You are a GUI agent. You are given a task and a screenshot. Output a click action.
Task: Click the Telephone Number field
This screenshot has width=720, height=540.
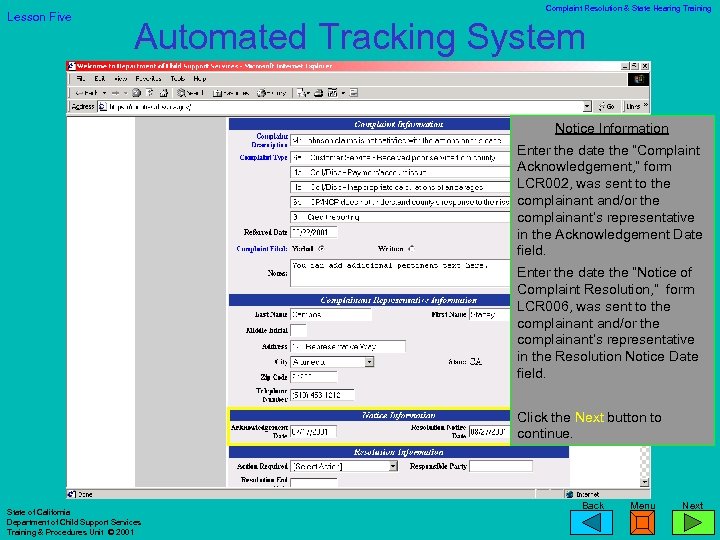coord(322,395)
